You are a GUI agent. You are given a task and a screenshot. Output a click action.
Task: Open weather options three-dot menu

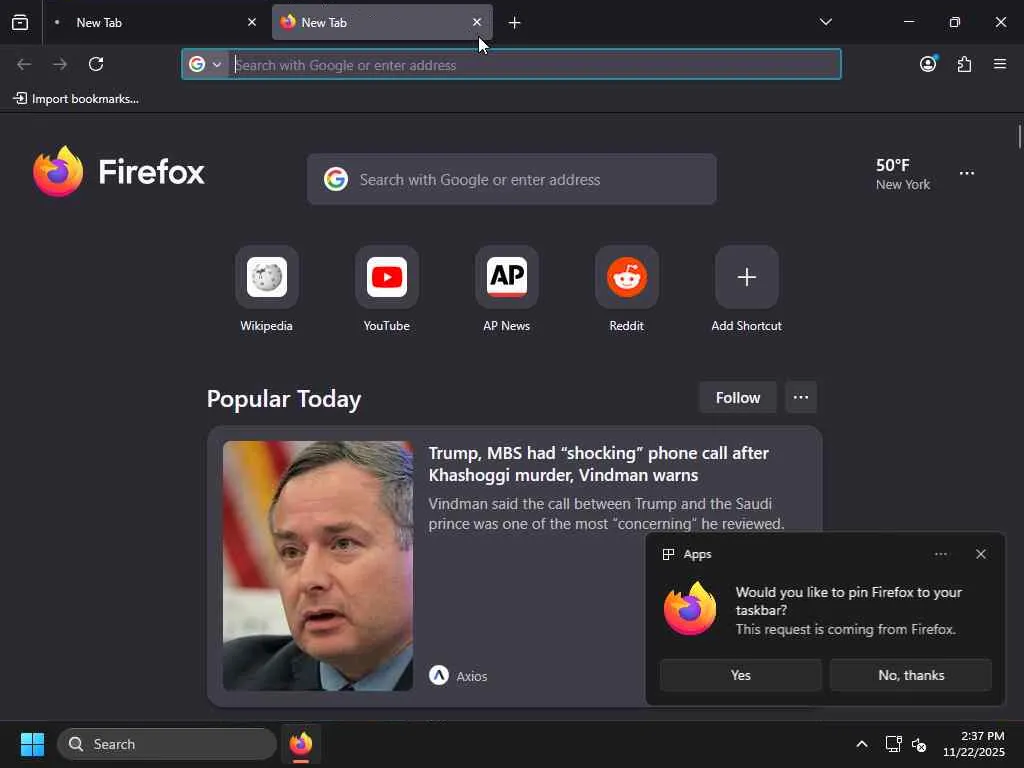967,173
